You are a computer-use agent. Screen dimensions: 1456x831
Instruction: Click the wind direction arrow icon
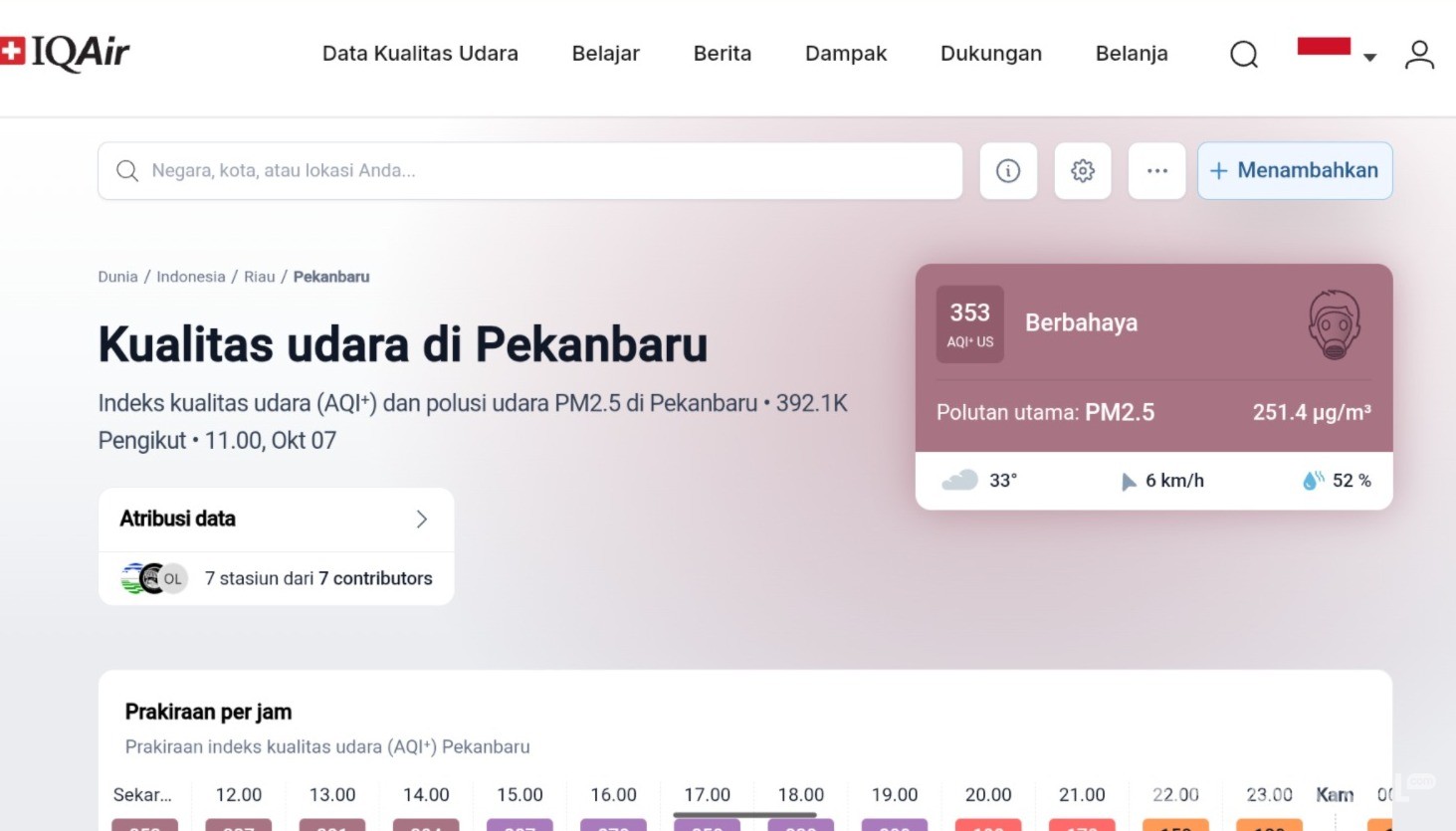1129,482
